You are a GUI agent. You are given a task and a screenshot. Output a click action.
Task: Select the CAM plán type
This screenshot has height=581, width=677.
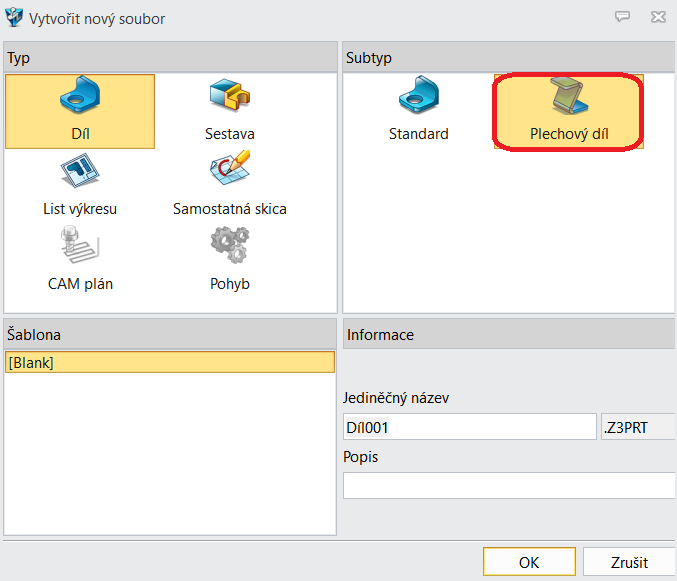point(80,260)
